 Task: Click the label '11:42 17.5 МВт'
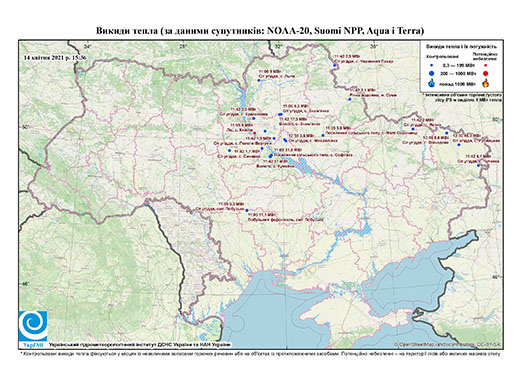(293, 119)
